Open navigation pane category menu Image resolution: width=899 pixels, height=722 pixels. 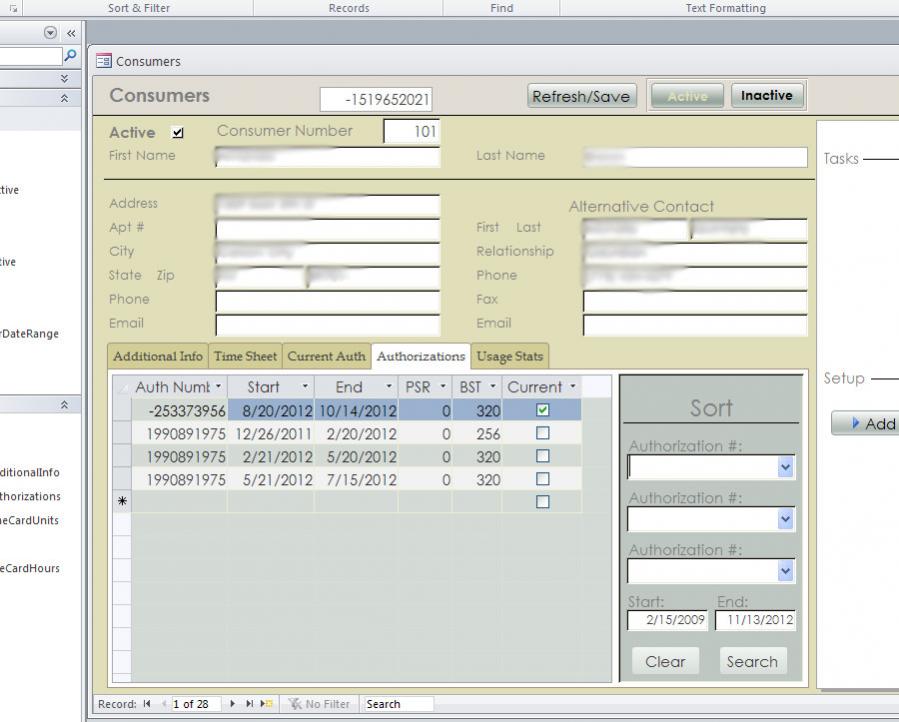pos(51,32)
